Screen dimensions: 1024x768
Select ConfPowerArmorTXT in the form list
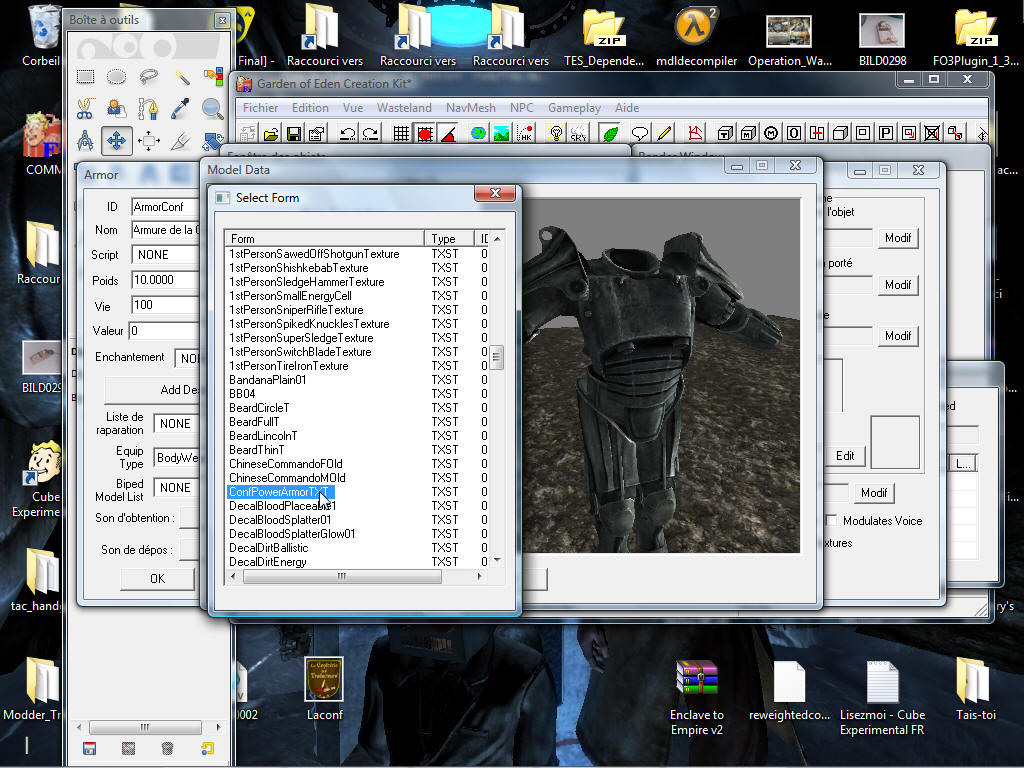click(x=280, y=492)
